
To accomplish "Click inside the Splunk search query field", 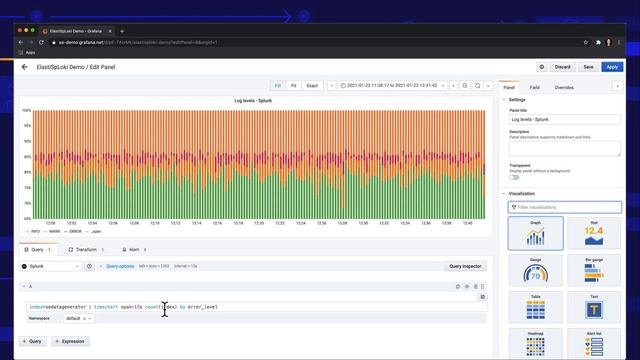I will pyautogui.click(x=257, y=307).
